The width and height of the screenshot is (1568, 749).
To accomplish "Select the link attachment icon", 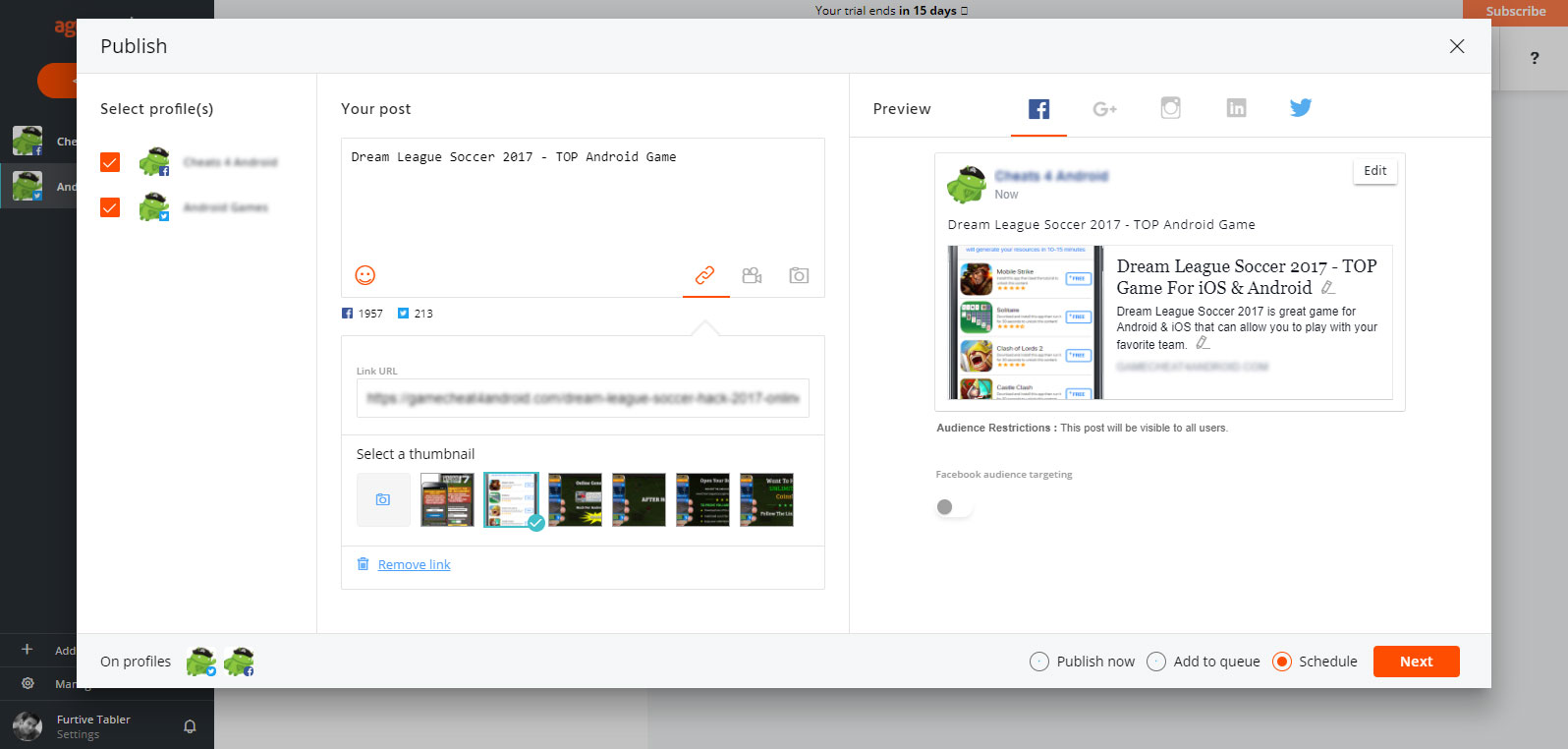I will click(705, 275).
